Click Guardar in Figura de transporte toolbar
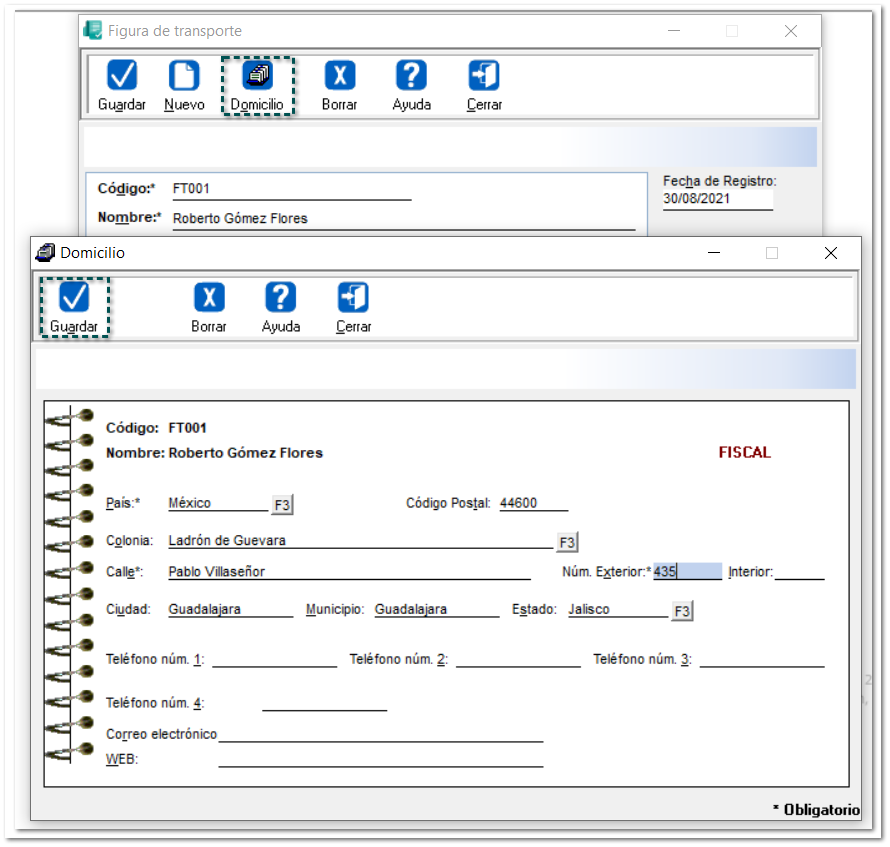 tap(121, 86)
